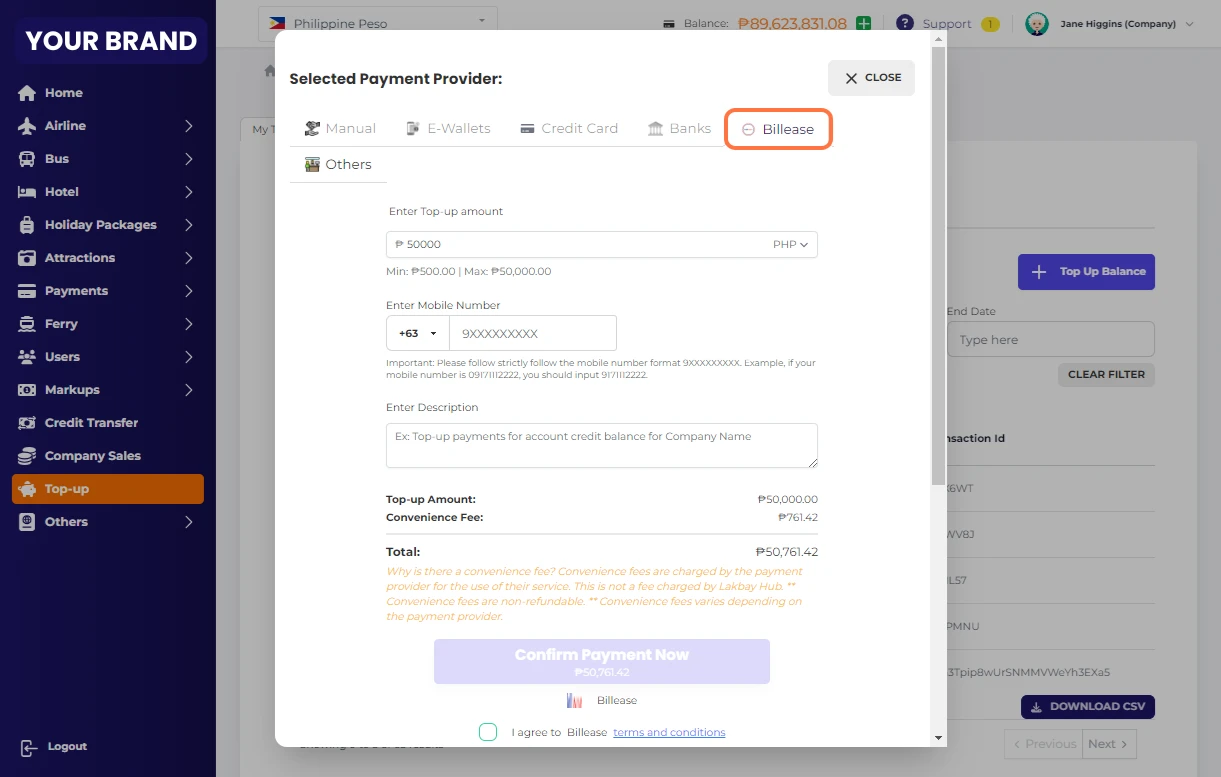Open the PHP currency dropdown
Image resolution: width=1221 pixels, height=777 pixels.
click(790, 244)
